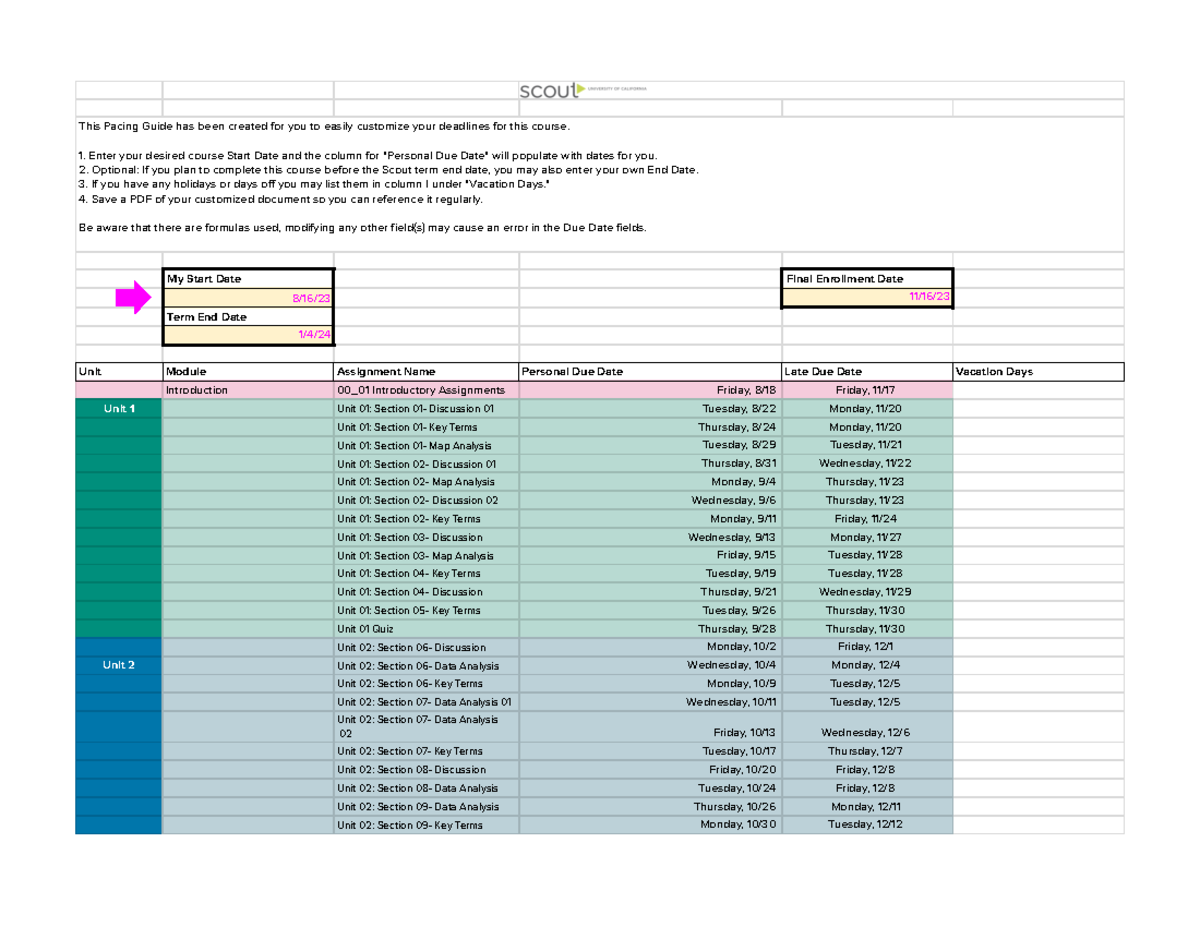Select the Final Enrollment Date value 11/16/23
The height and width of the screenshot is (927, 1200).
click(x=867, y=298)
